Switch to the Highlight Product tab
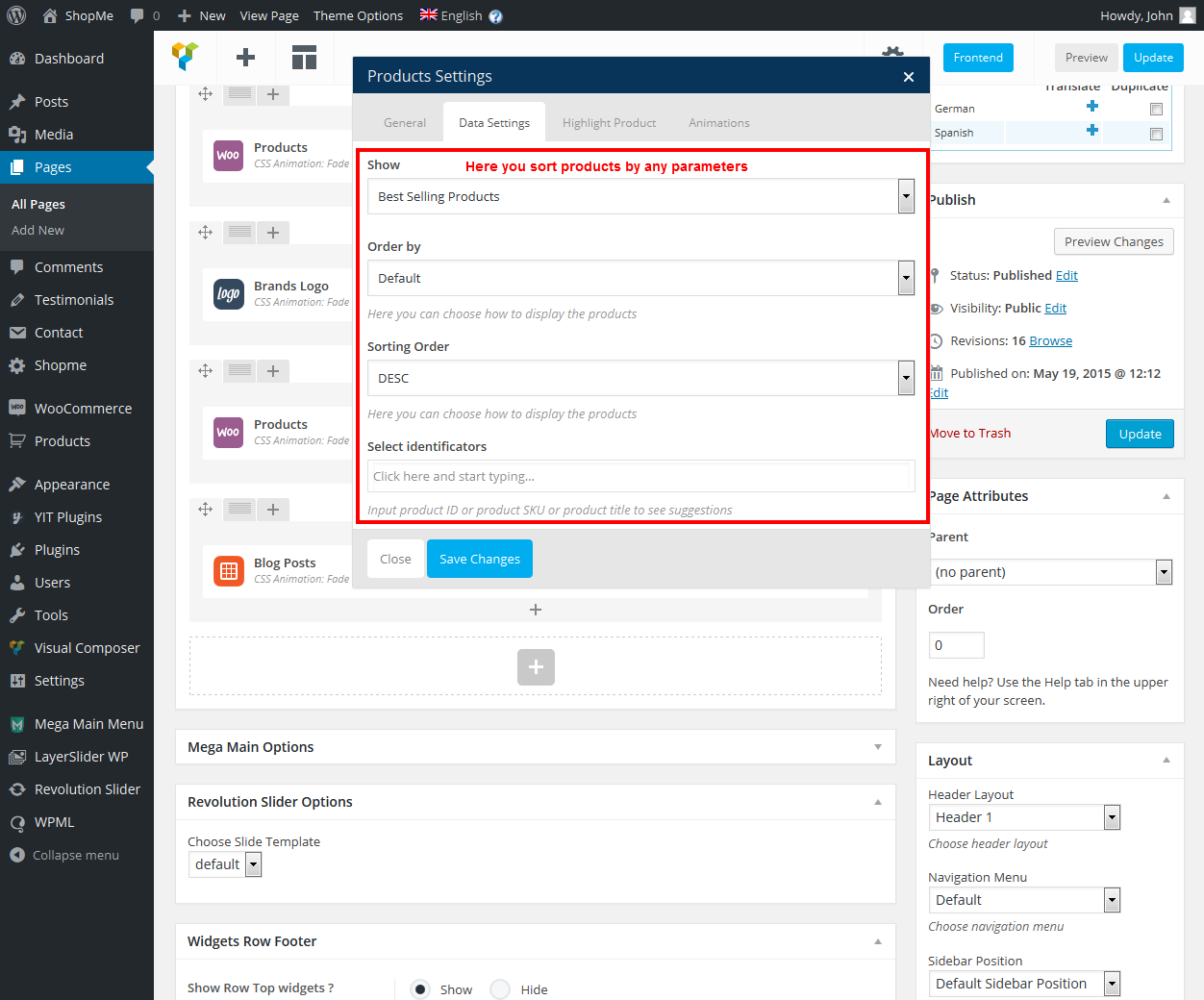 coord(609,123)
